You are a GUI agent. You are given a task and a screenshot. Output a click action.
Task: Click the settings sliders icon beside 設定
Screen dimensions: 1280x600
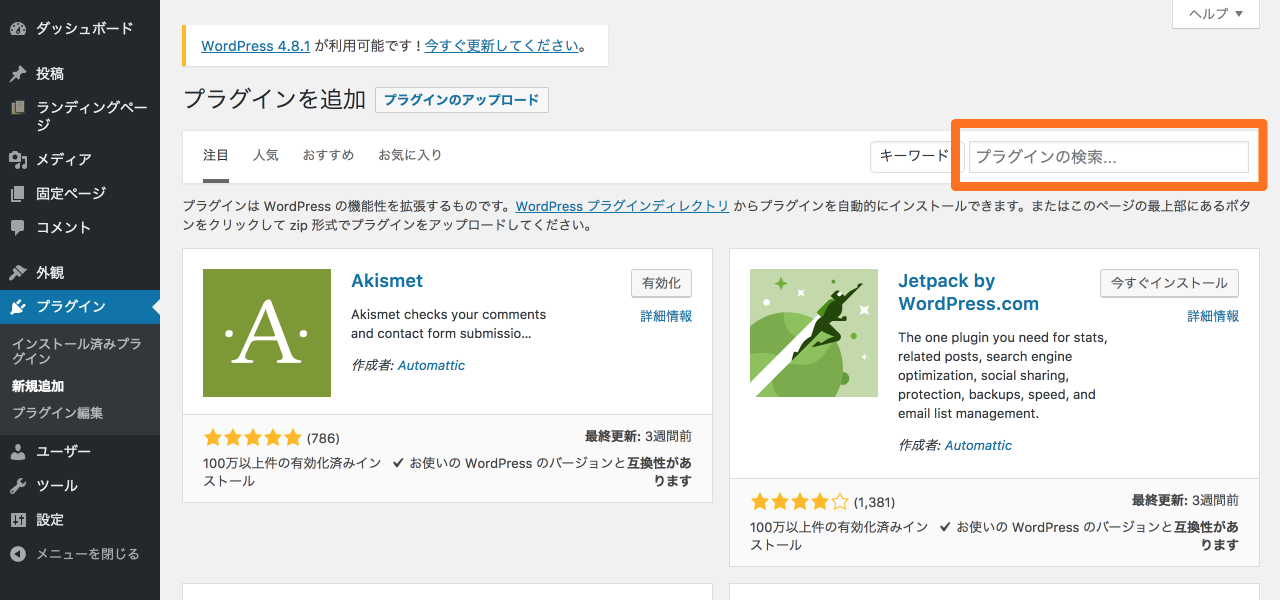pyautogui.click(x=18, y=519)
